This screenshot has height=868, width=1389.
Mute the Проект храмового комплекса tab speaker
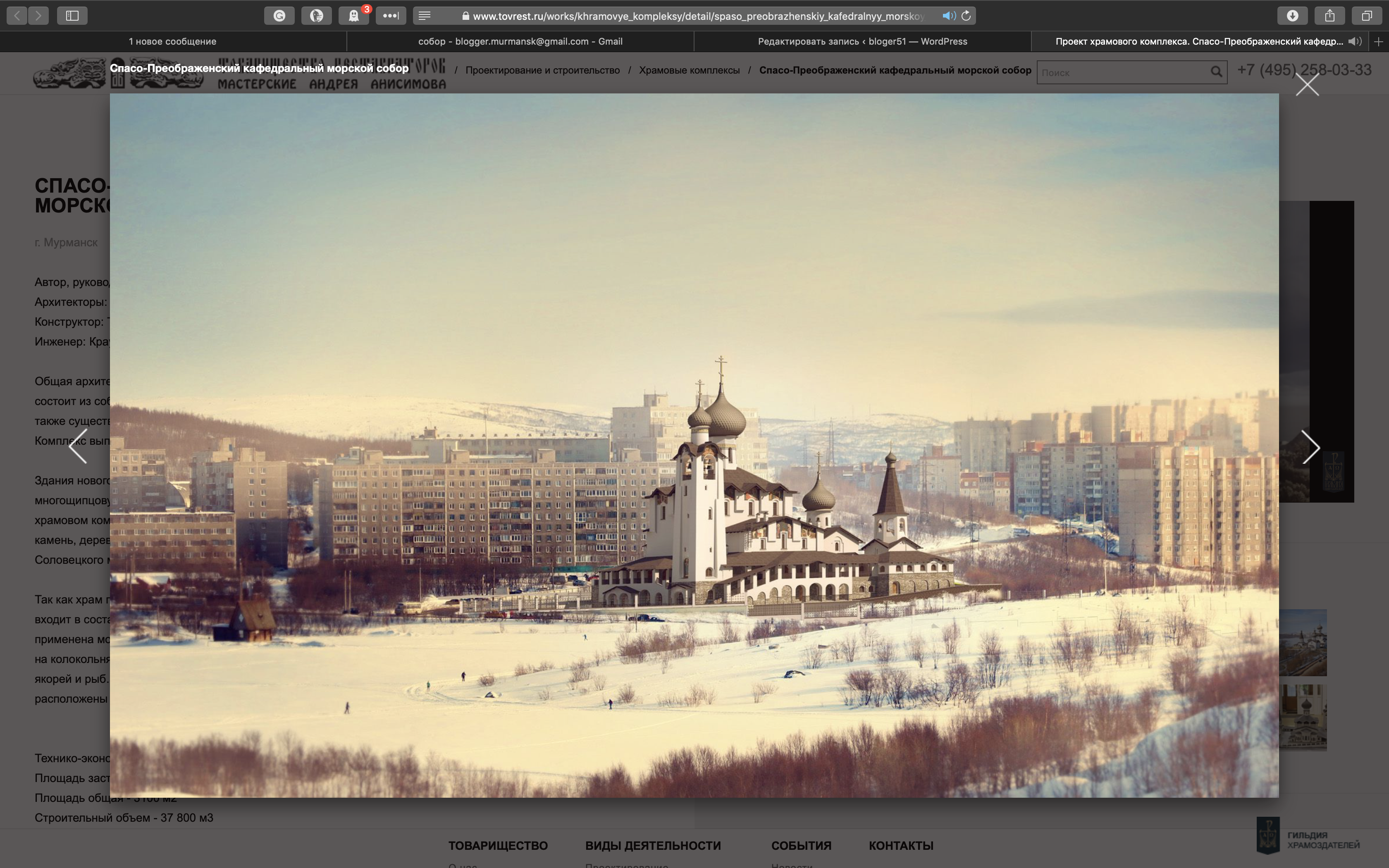click(1355, 41)
